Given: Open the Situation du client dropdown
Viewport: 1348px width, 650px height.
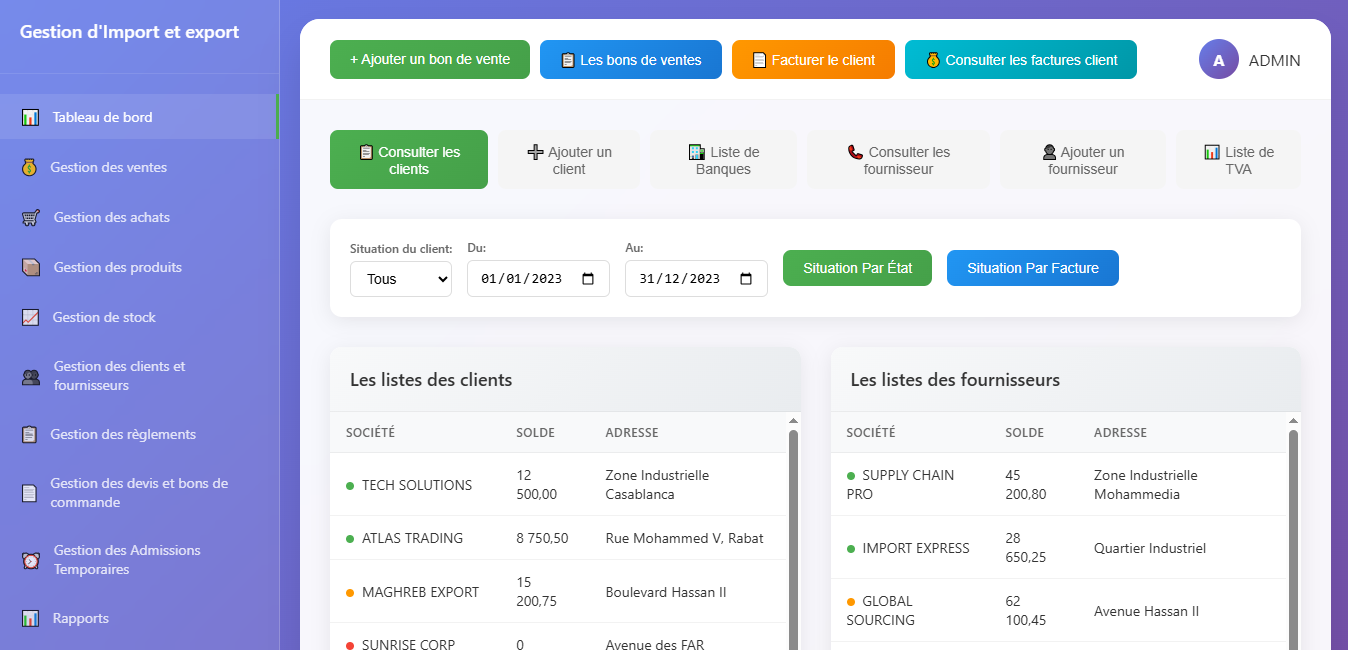Looking at the screenshot, I should [x=401, y=279].
